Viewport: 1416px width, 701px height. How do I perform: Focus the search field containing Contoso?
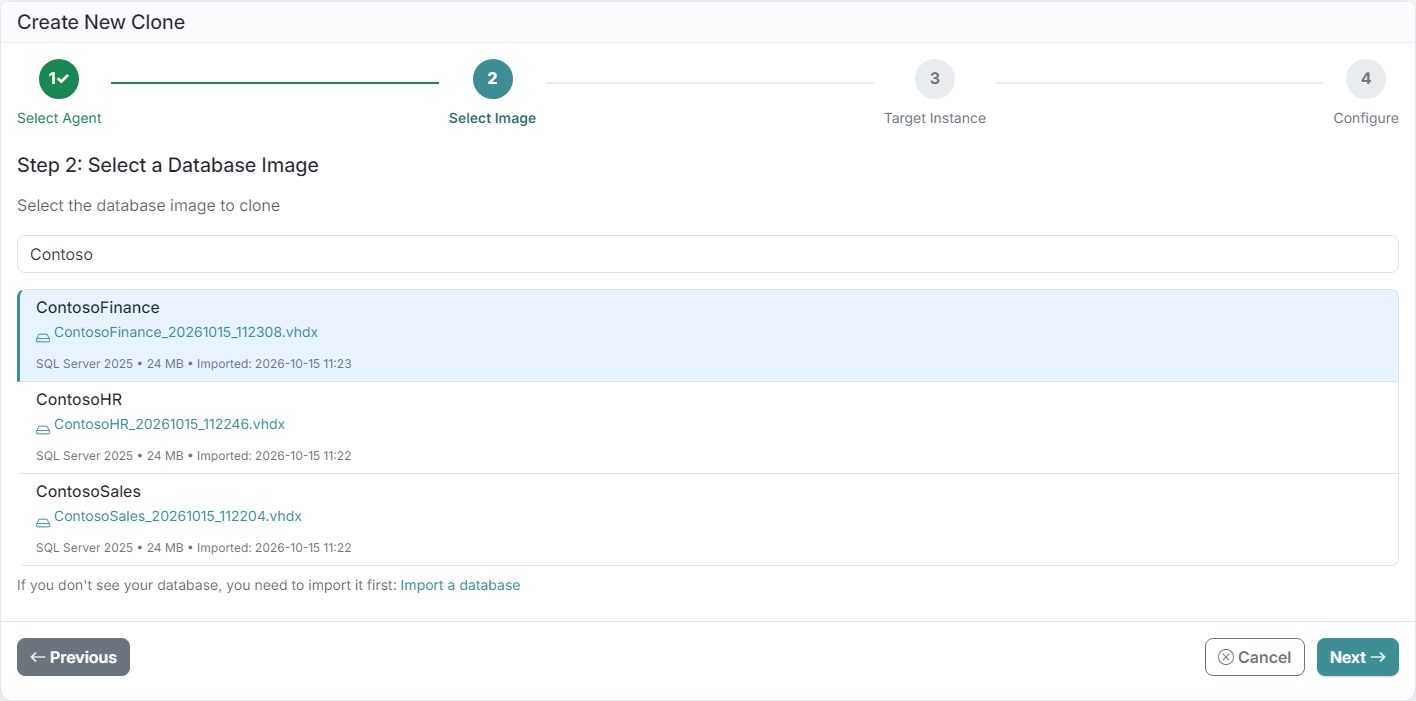(x=708, y=254)
